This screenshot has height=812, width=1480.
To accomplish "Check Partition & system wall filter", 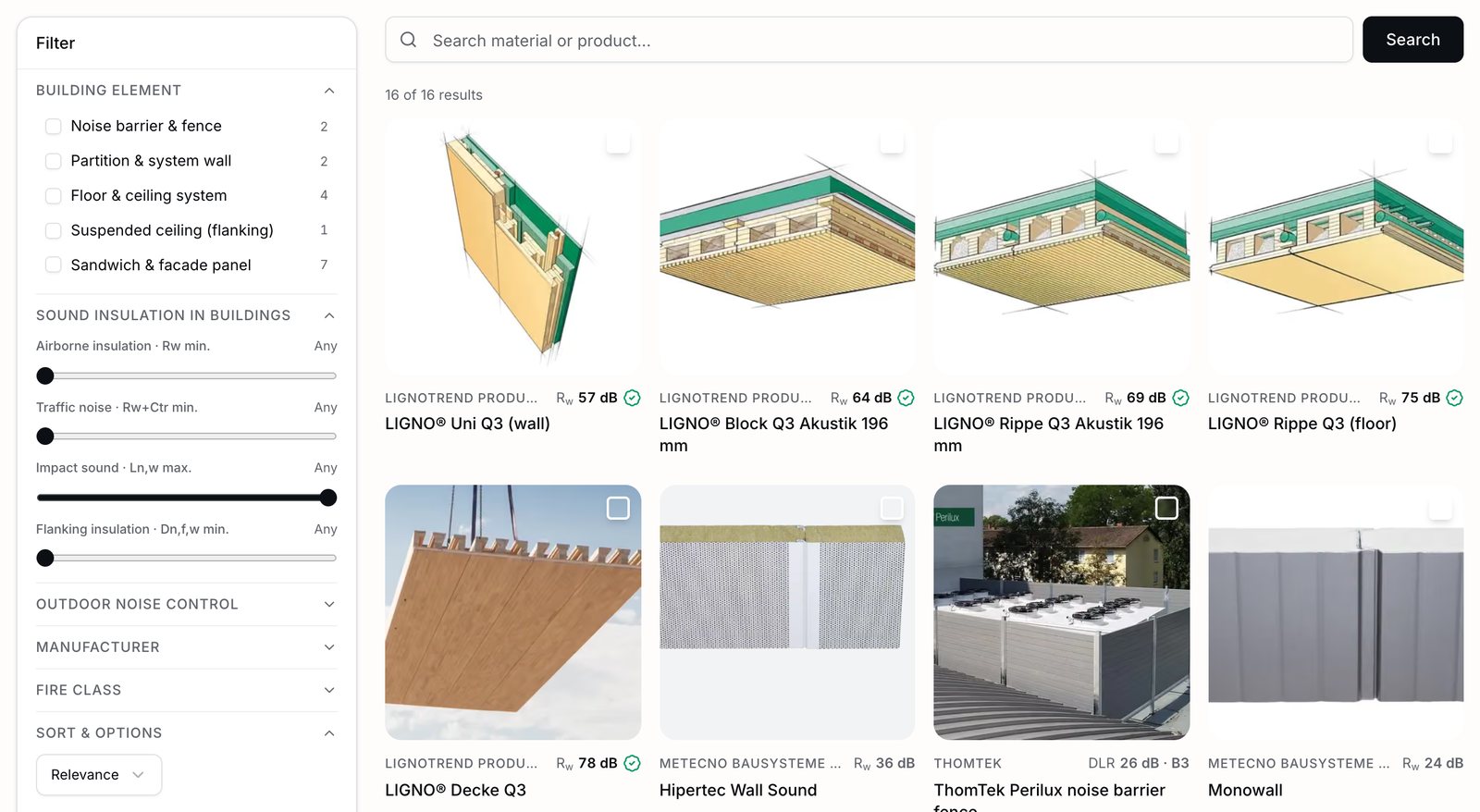I will pos(54,161).
